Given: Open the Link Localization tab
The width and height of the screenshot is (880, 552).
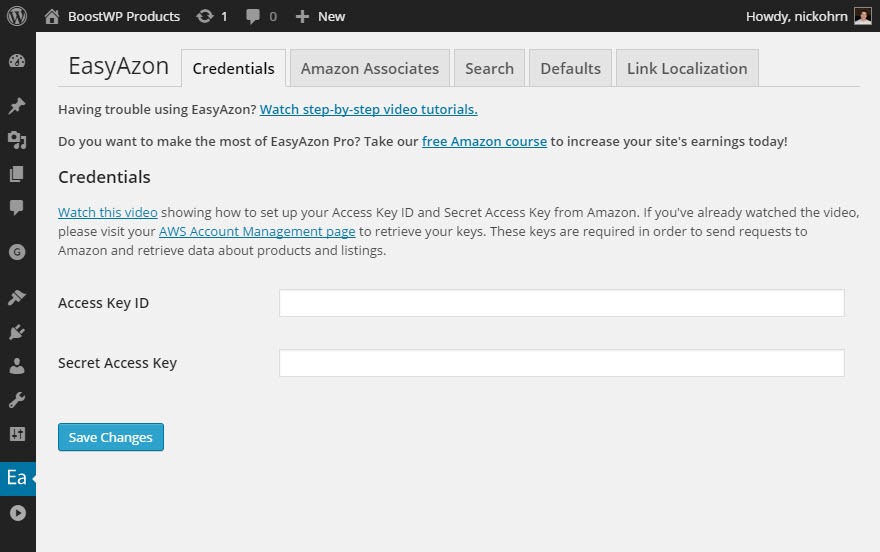Looking at the screenshot, I should coord(687,68).
